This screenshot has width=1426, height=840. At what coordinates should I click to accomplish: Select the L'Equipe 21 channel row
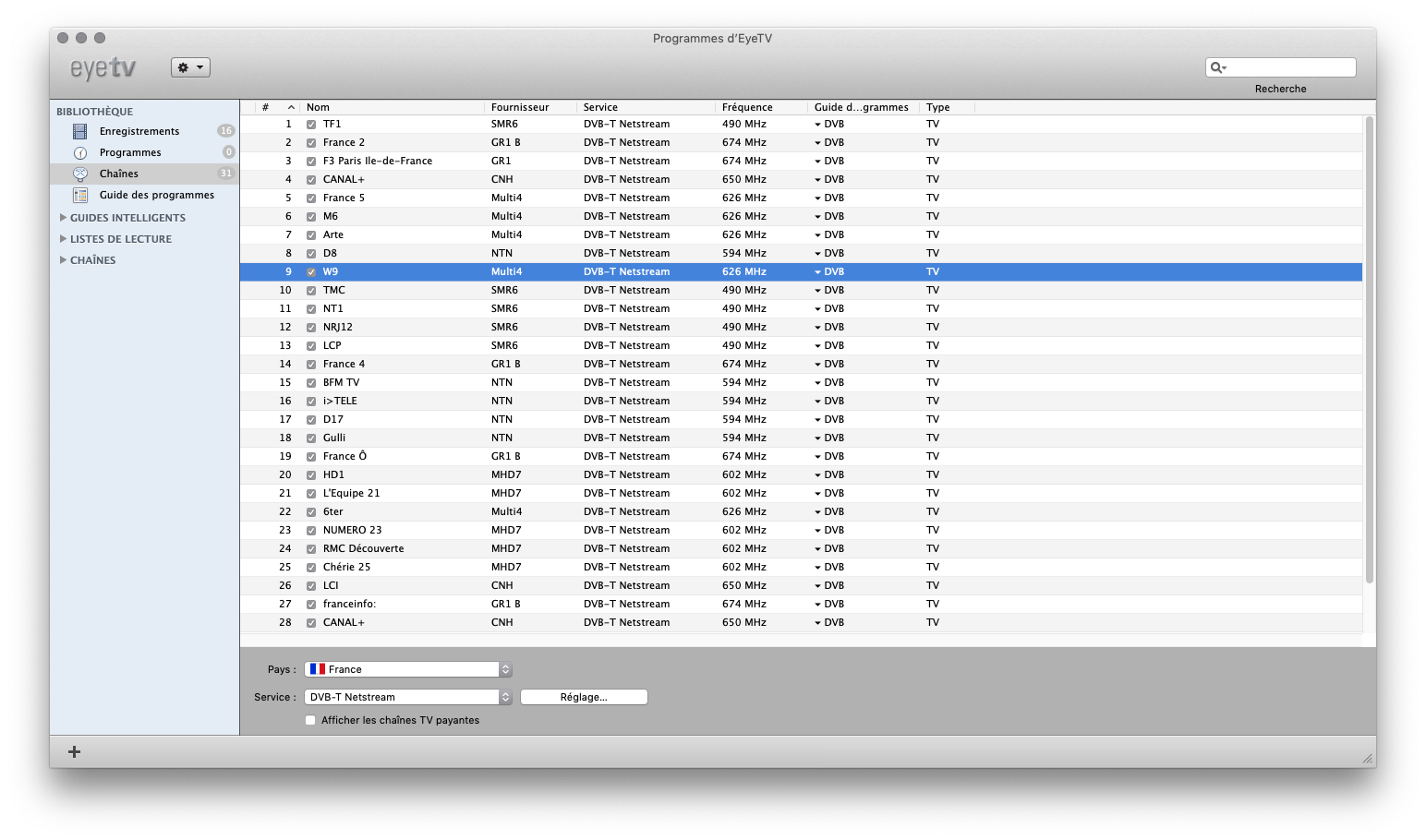pos(801,493)
